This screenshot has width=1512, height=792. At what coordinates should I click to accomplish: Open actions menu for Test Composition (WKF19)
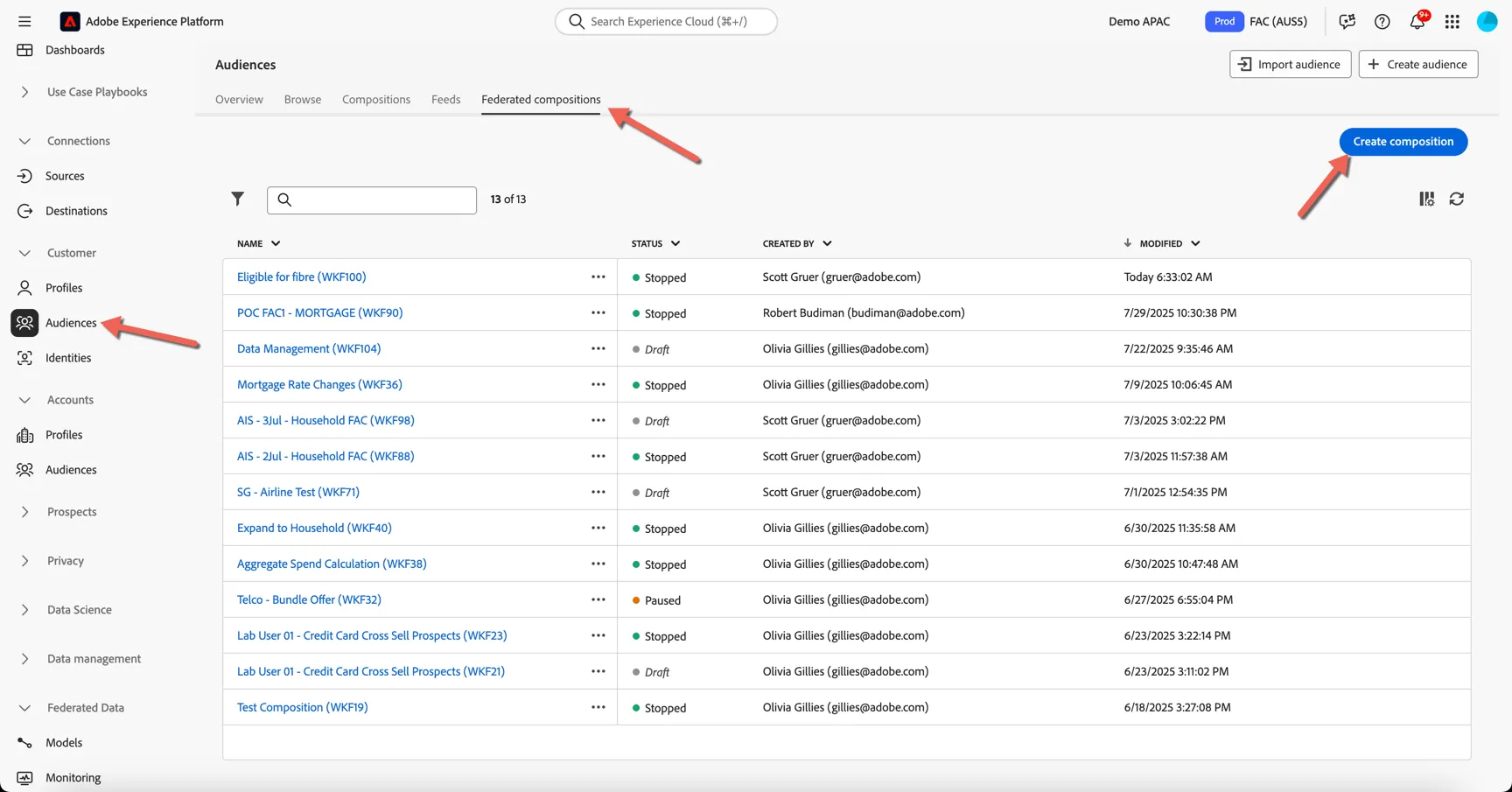[598, 707]
